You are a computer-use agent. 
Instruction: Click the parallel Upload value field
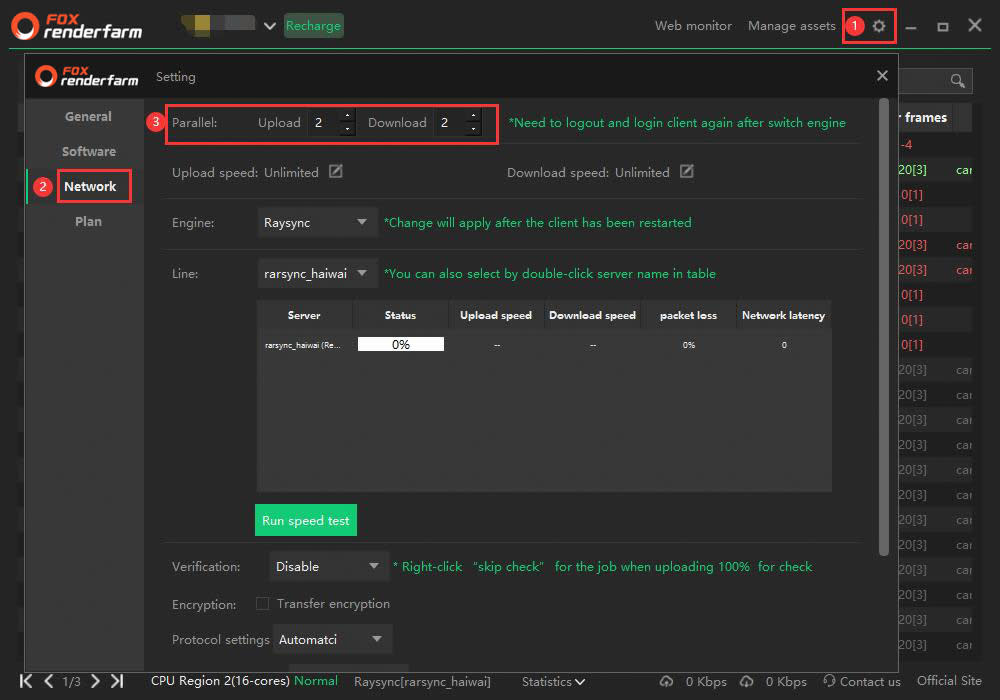point(324,122)
